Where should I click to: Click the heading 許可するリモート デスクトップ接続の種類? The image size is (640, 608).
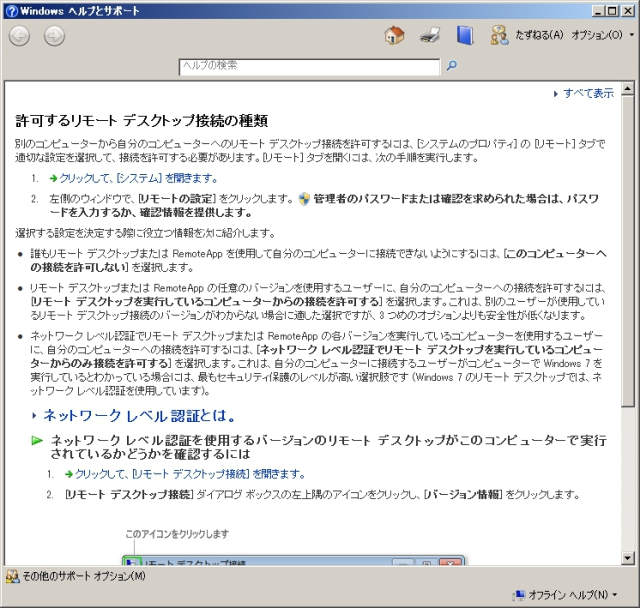[142, 121]
